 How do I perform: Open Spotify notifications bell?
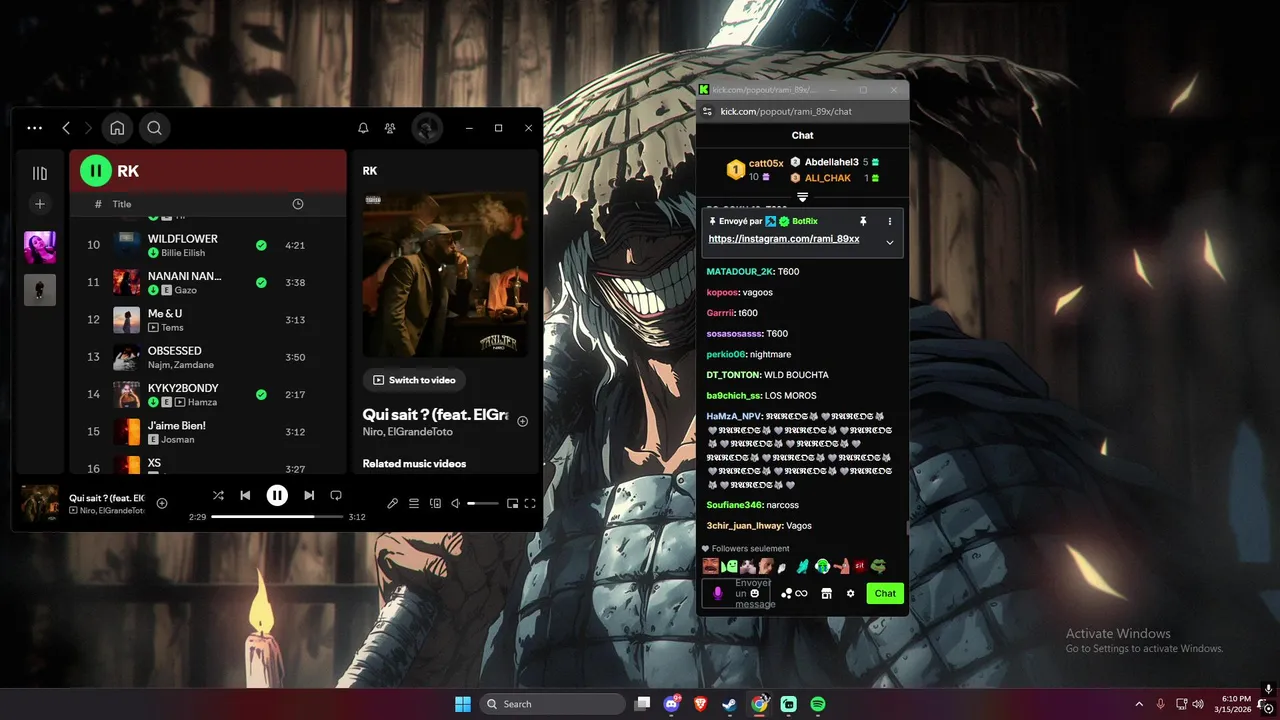pos(363,128)
